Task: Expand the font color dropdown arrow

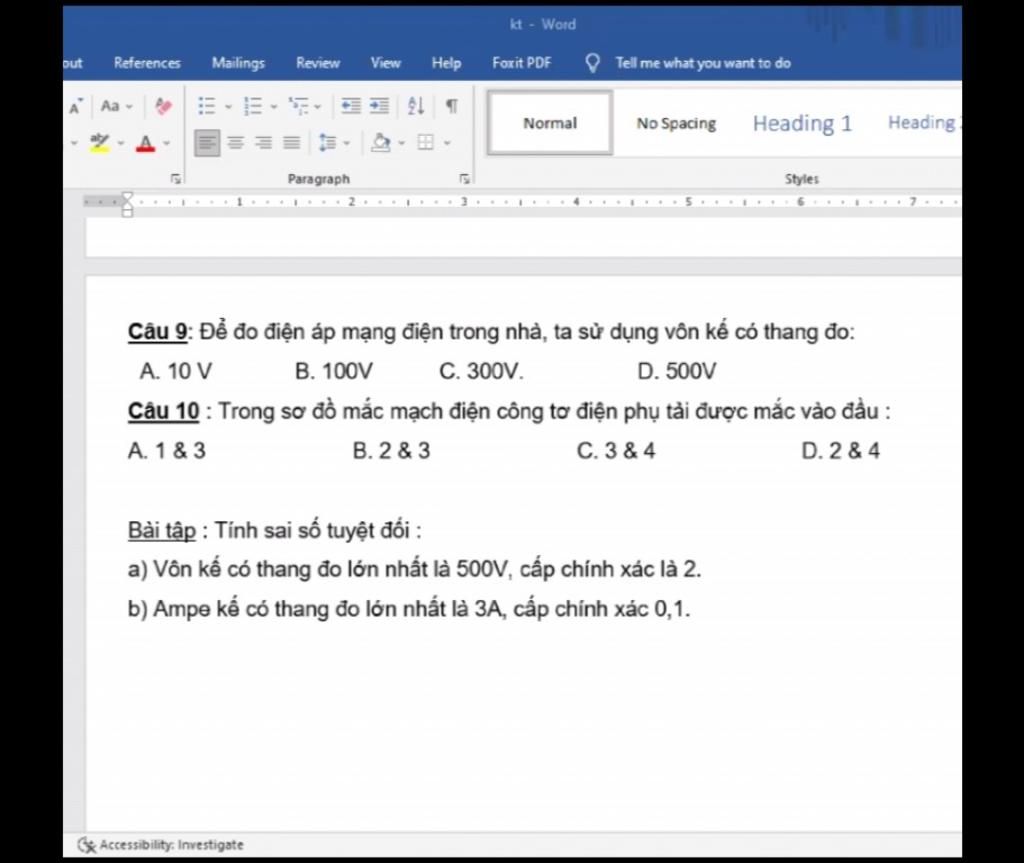Action: coord(167,143)
